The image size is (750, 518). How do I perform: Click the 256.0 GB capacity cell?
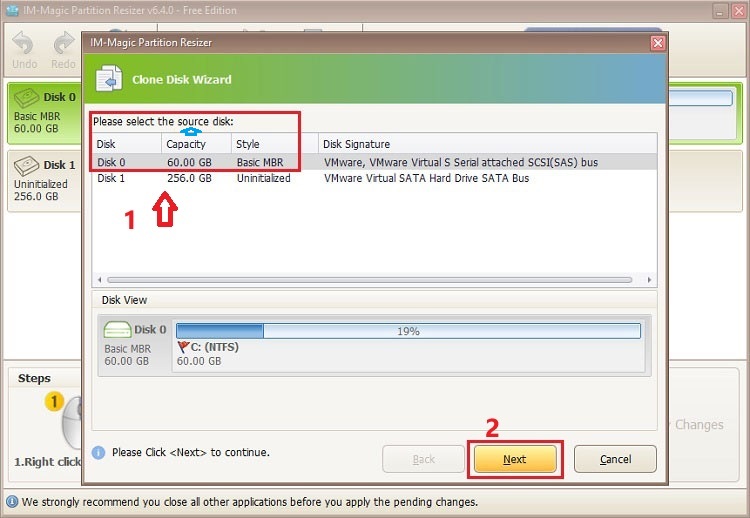click(189, 178)
